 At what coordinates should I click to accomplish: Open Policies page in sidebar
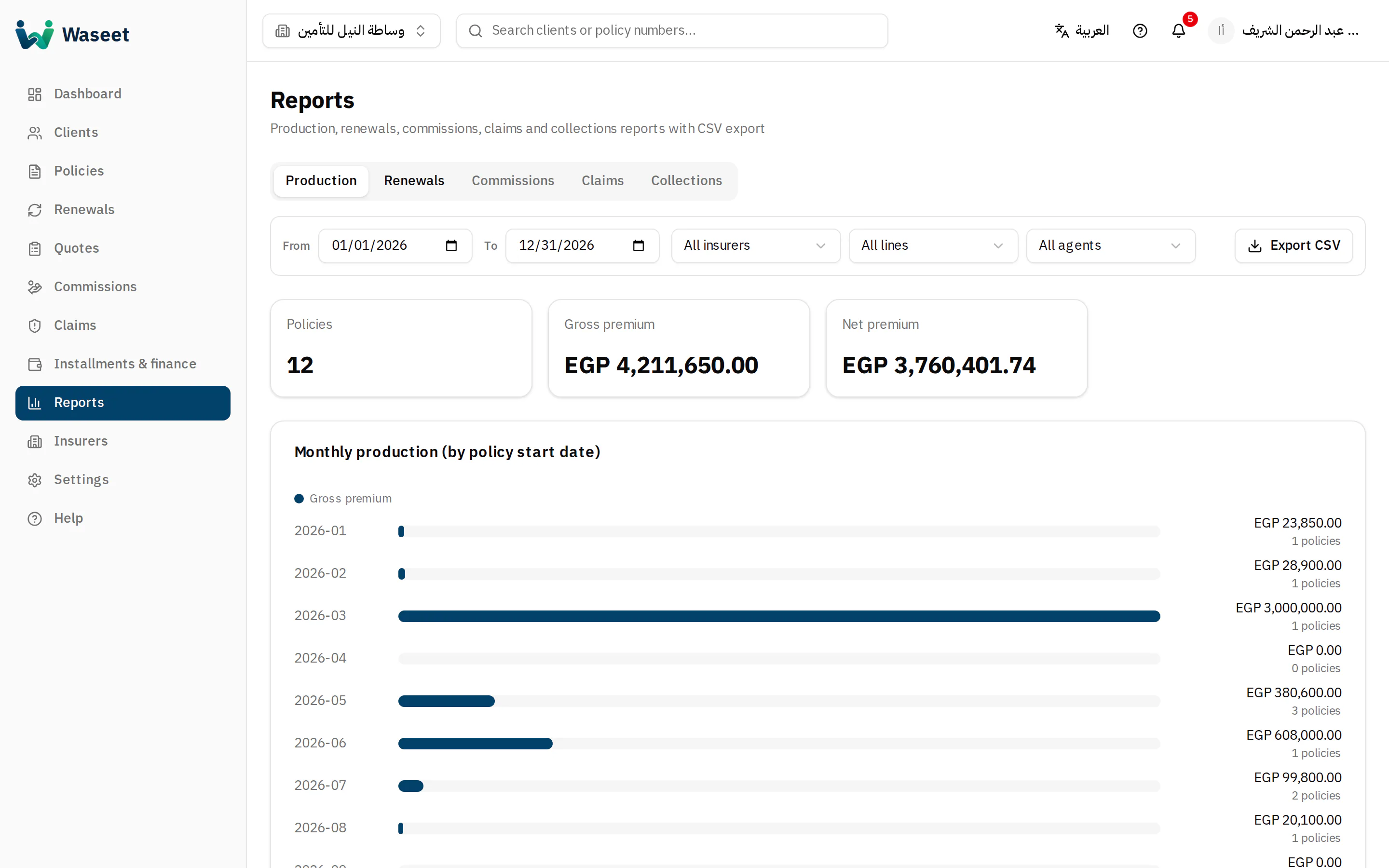123,171
